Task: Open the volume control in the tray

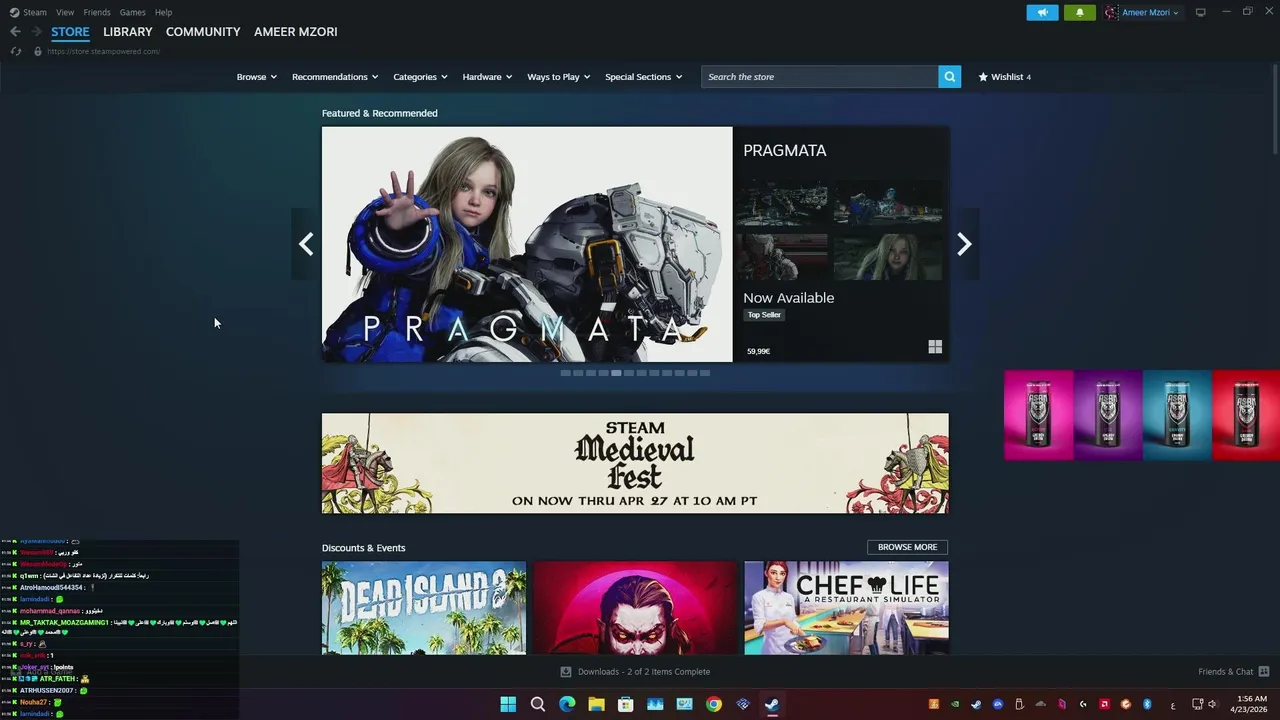Action: tap(1212, 704)
